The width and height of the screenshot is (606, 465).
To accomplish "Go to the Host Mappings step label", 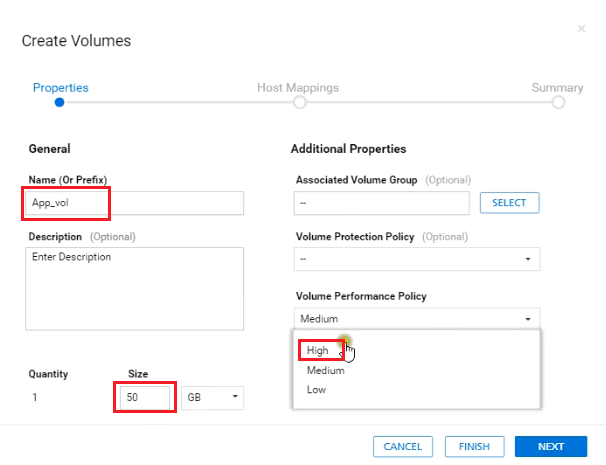I will pyautogui.click(x=297, y=87).
